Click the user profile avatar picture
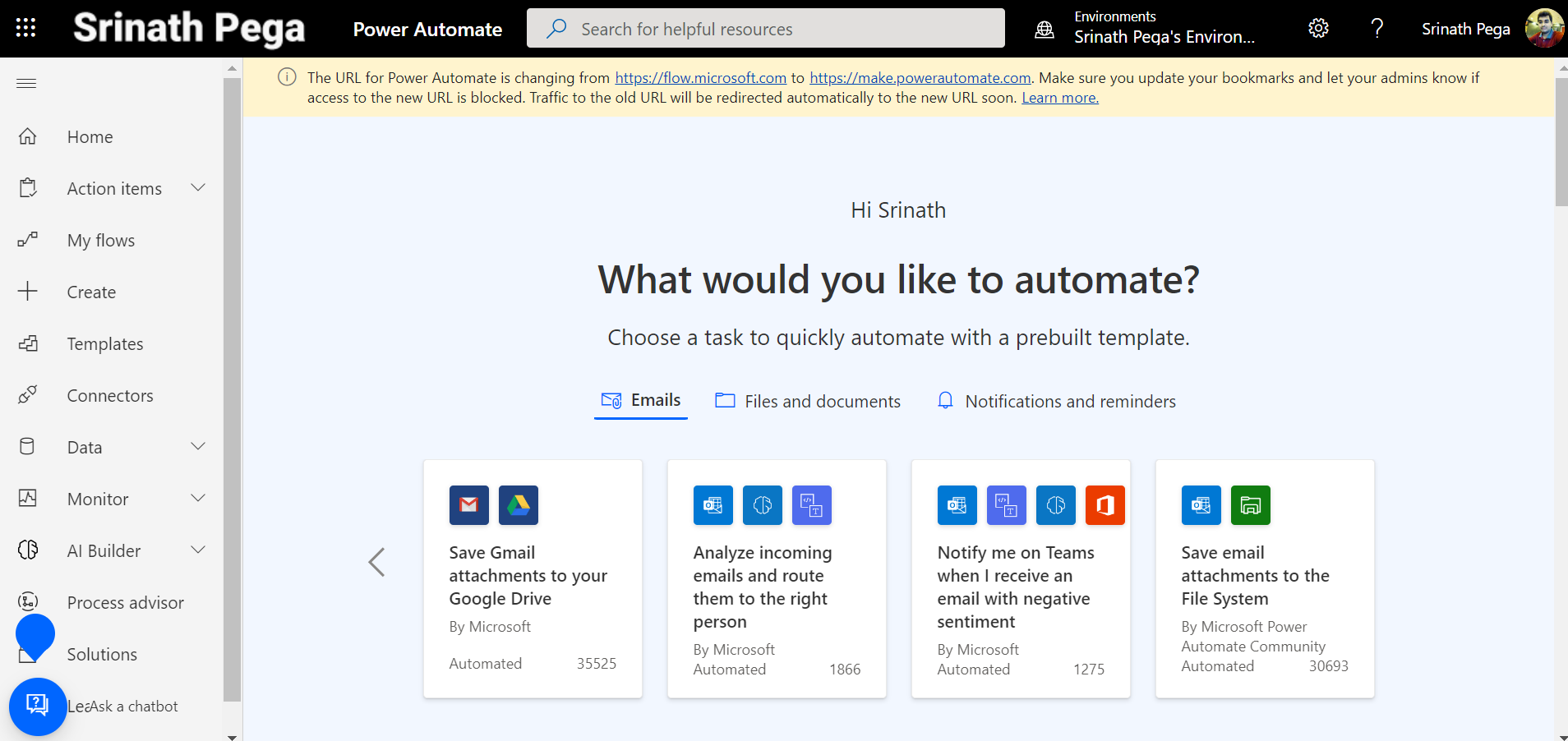 pos(1543,29)
